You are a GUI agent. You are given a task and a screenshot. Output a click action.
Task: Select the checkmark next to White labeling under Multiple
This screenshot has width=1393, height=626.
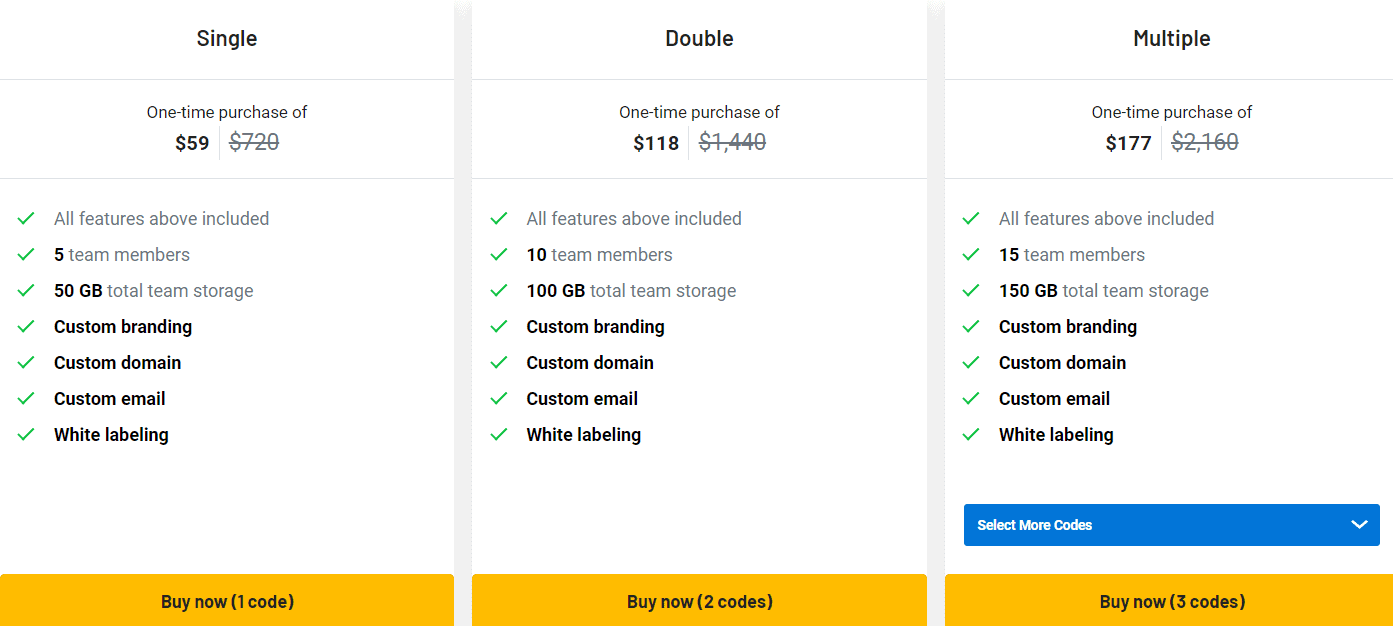point(971,434)
